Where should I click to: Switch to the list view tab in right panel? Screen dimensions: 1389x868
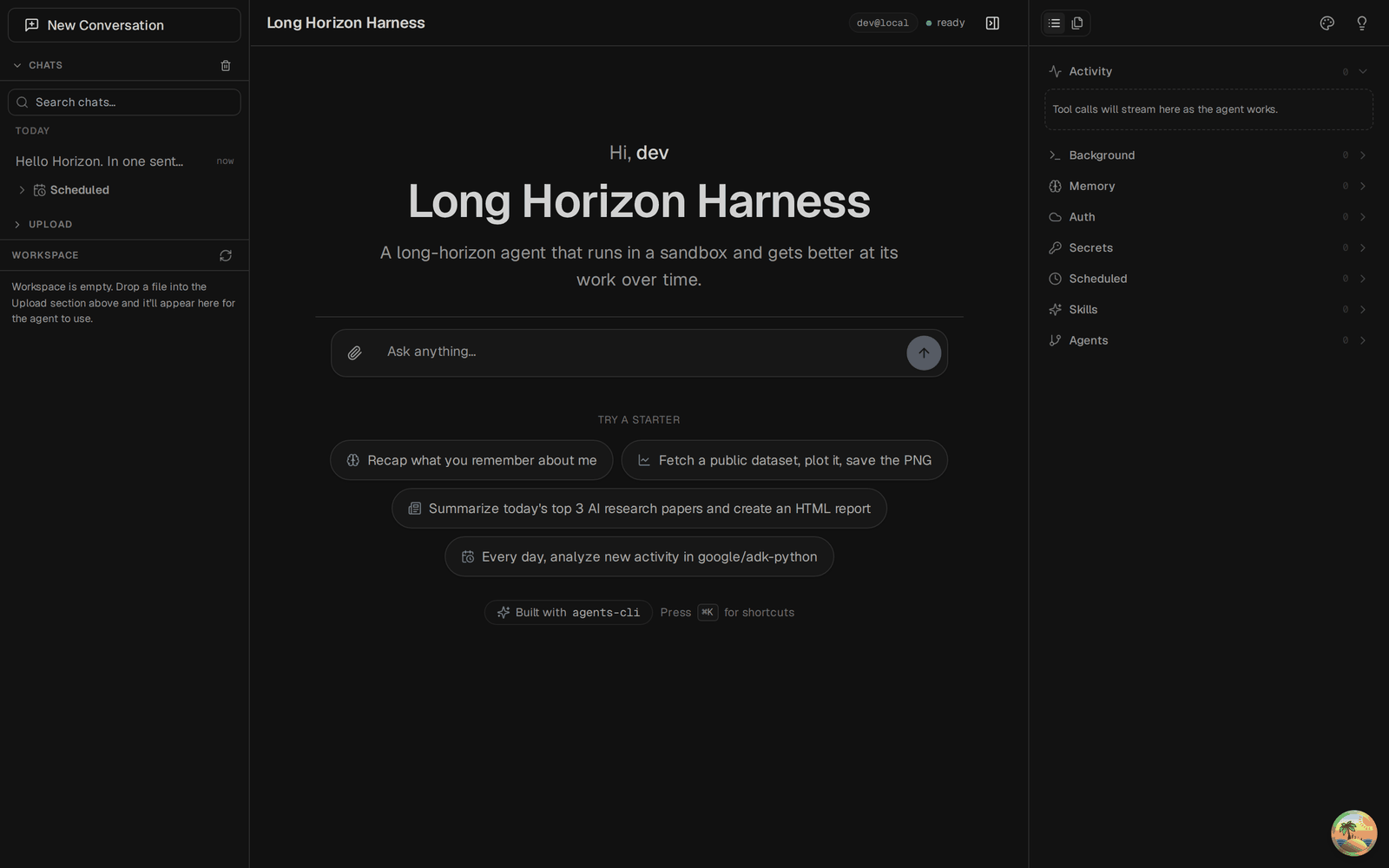coord(1054,23)
